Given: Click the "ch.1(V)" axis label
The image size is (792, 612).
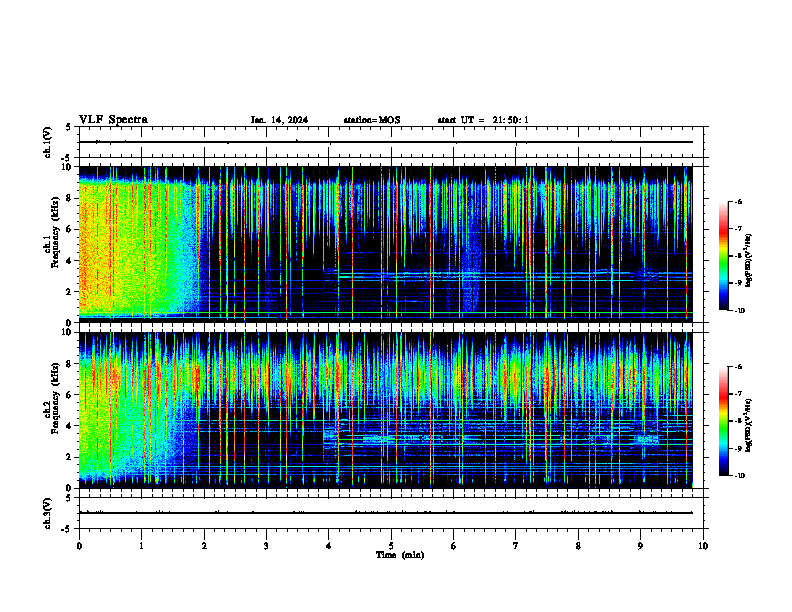Looking at the screenshot, I should 47,142.
